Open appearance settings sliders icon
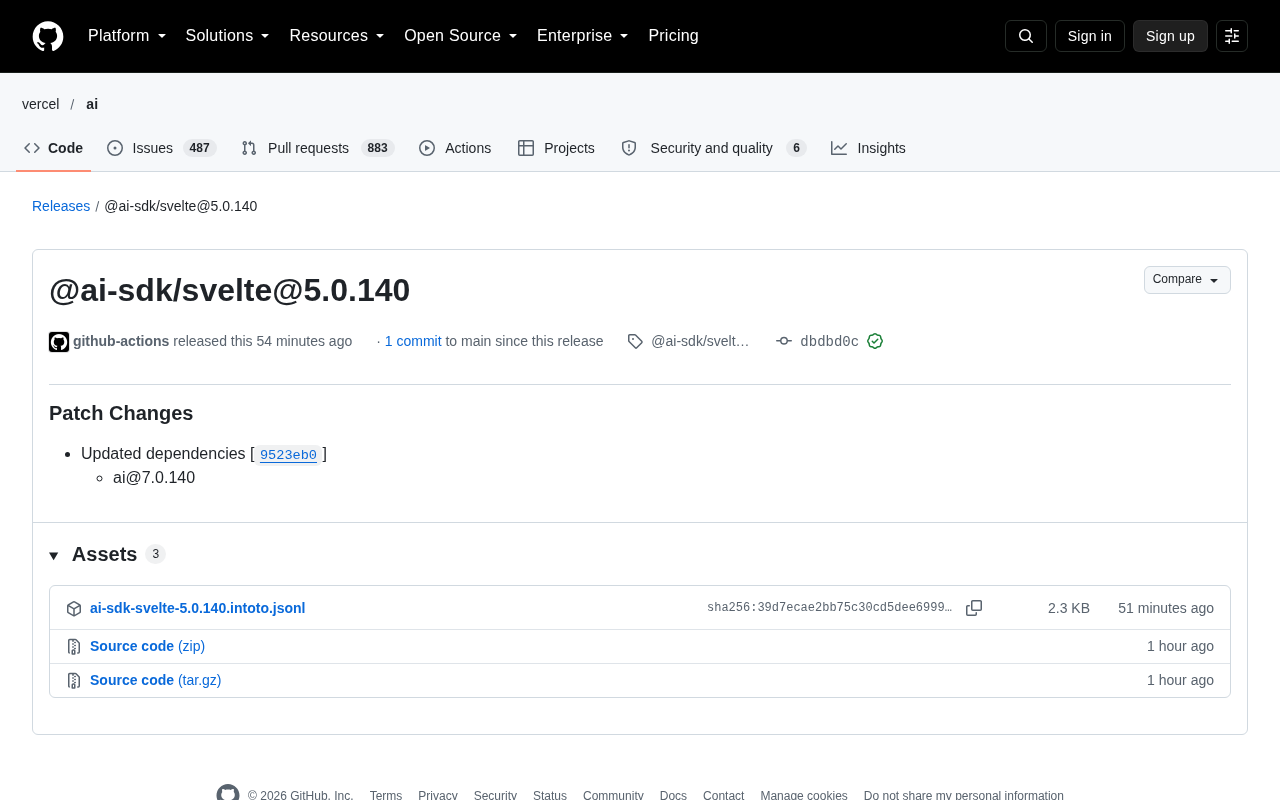Screen dimensions: 1280x800 point(1232,36)
